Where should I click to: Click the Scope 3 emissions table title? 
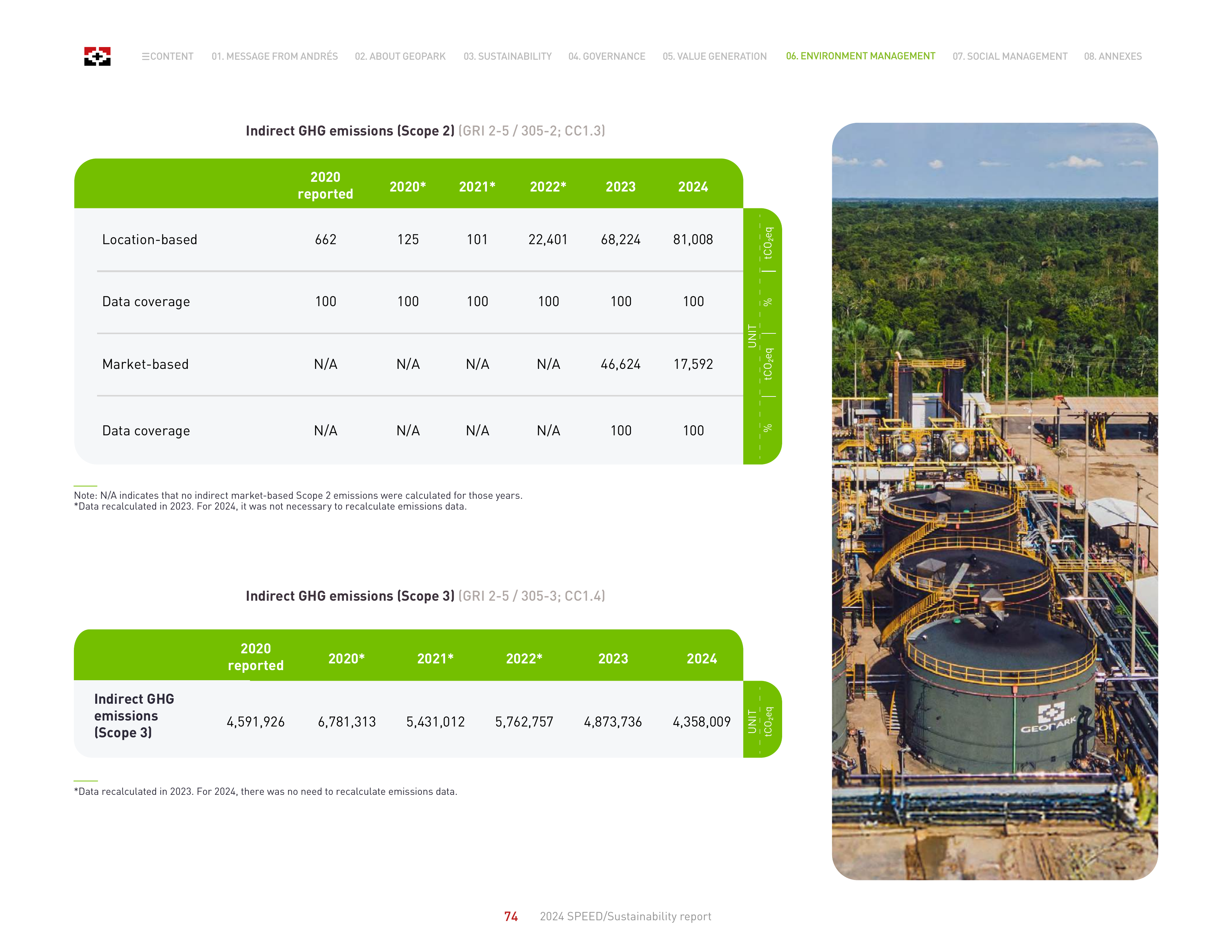[x=425, y=596]
